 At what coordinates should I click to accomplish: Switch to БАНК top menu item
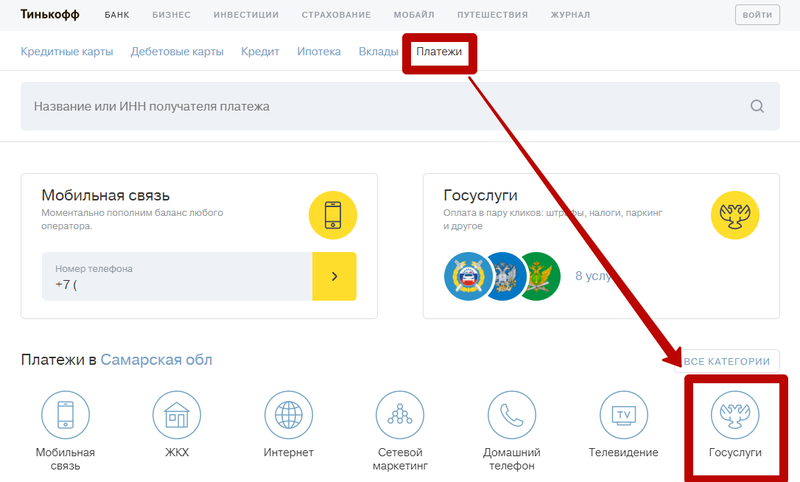coord(117,15)
